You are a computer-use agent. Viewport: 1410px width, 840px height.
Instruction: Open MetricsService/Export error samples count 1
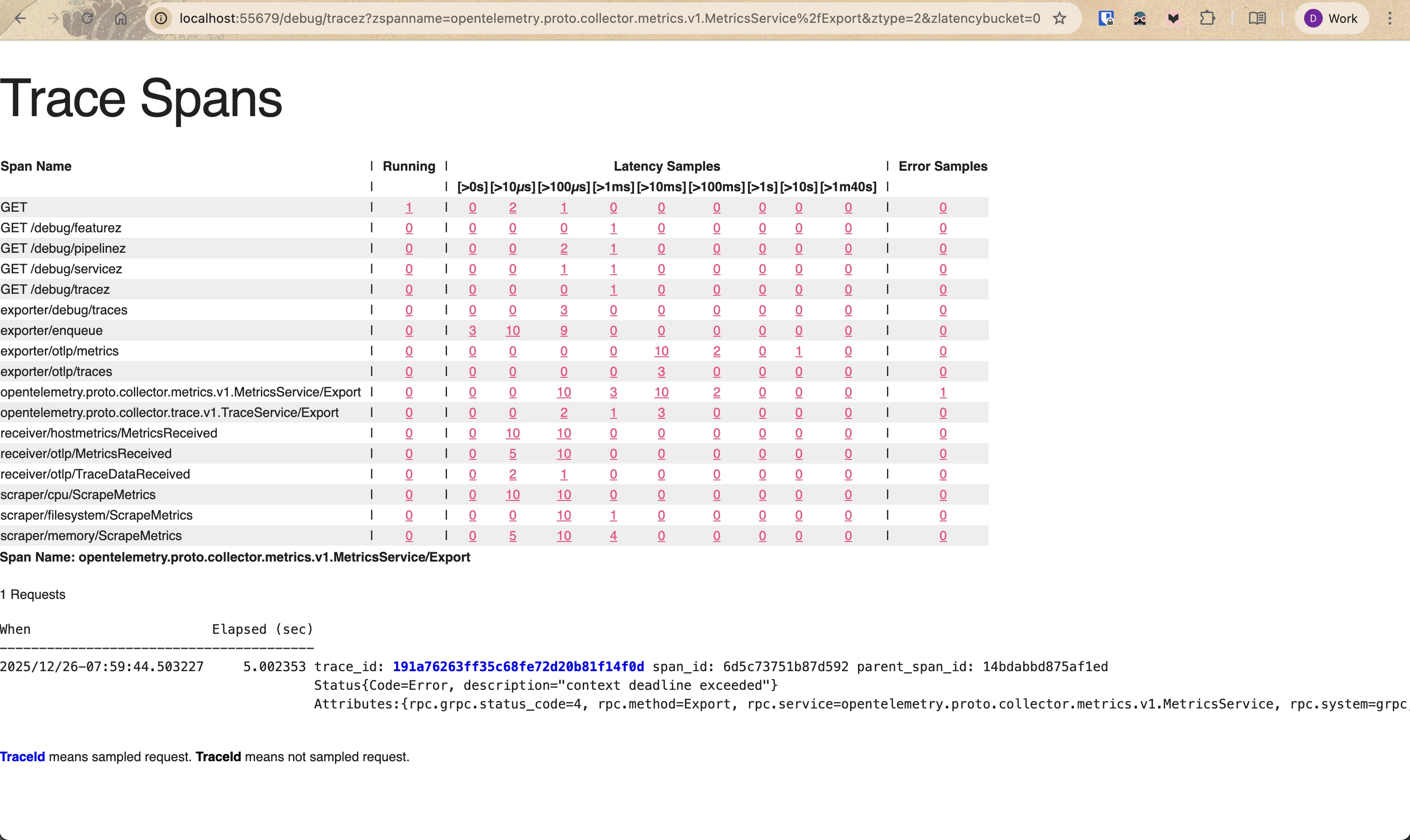point(943,392)
